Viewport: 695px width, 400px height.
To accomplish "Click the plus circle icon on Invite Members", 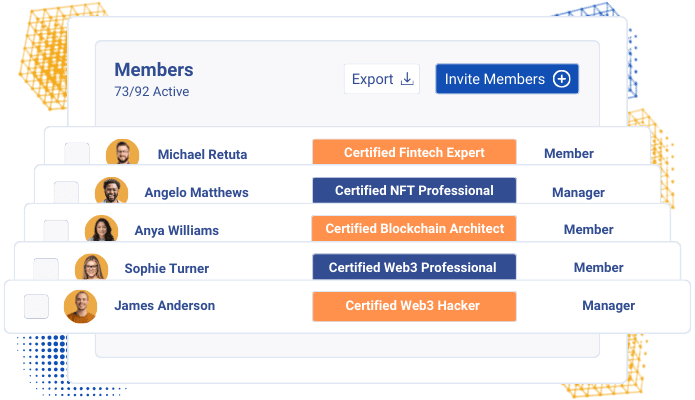I will (x=561, y=79).
